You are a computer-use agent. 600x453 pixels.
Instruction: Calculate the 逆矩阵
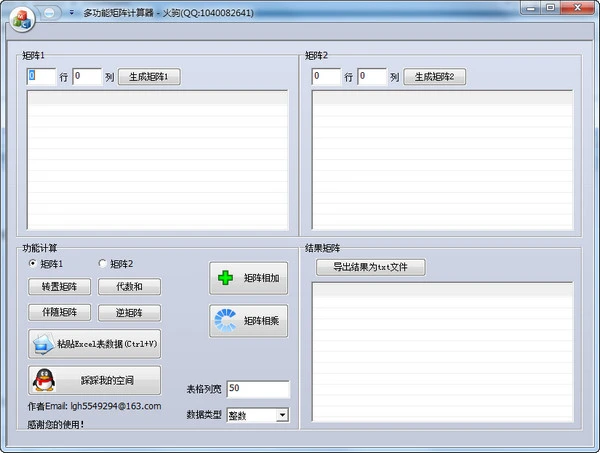pyautogui.click(x=129, y=313)
